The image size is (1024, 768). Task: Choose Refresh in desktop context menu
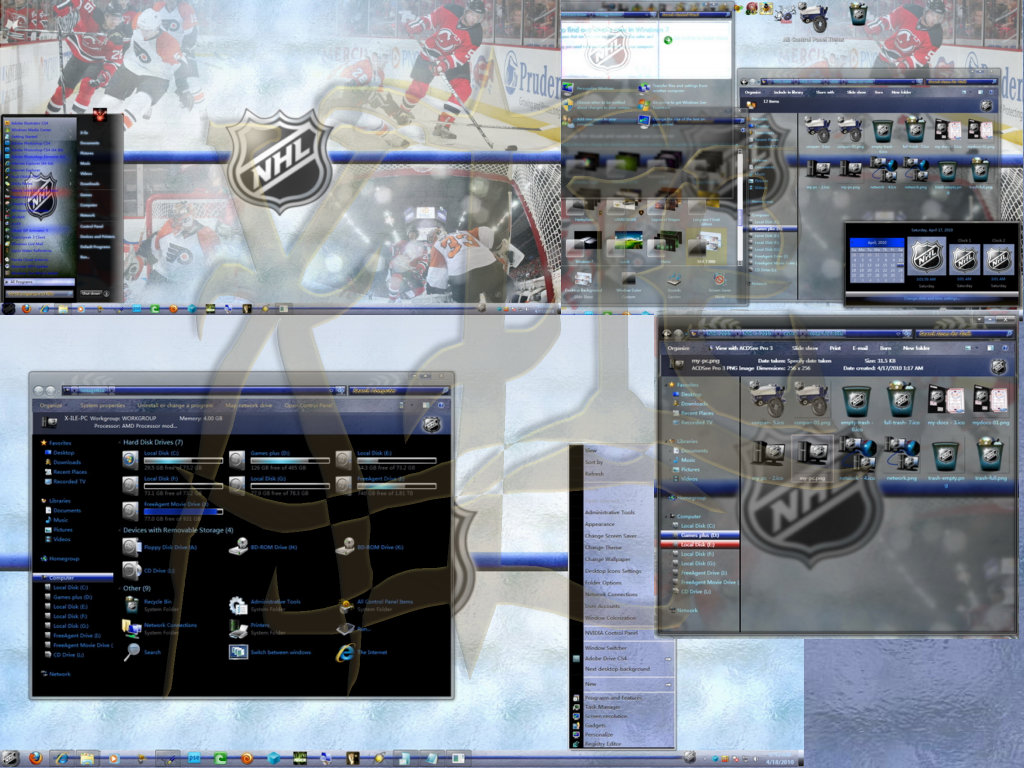pyautogui.click(x=594, y=473)
